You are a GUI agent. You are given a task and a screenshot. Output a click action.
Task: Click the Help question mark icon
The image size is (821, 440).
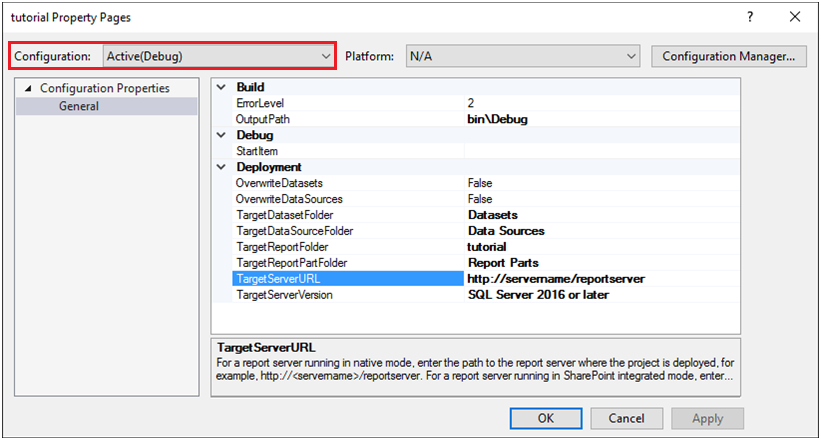(750, 17)
